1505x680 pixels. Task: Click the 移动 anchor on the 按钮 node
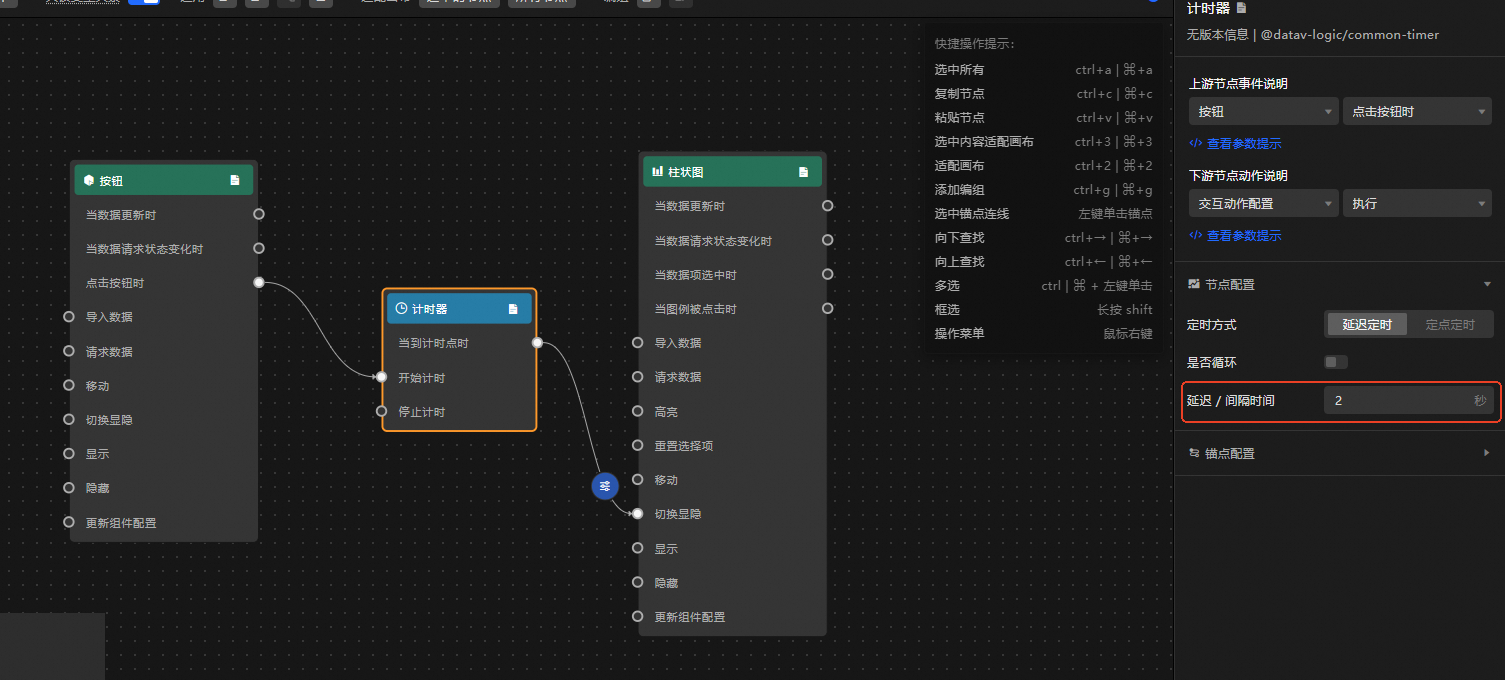[x=69, y=385]
